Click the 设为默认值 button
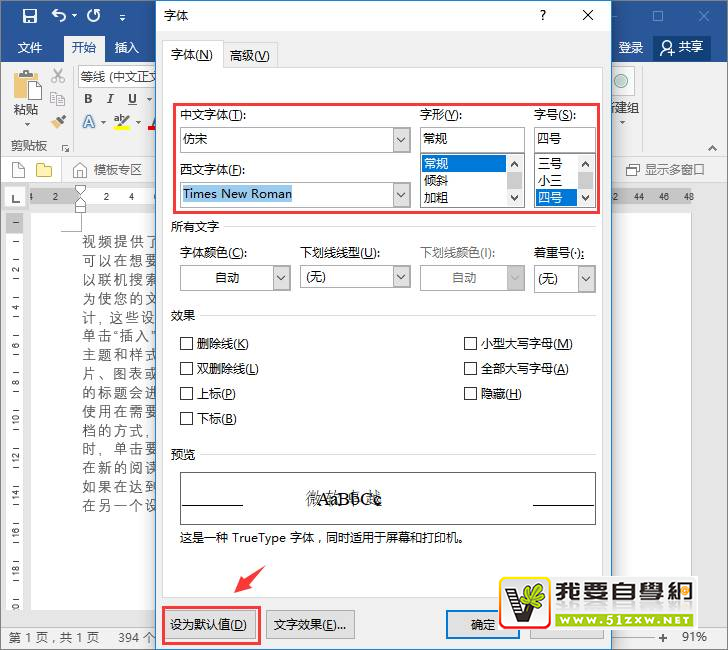Screen dimensions: 728x650 (211, 625)
